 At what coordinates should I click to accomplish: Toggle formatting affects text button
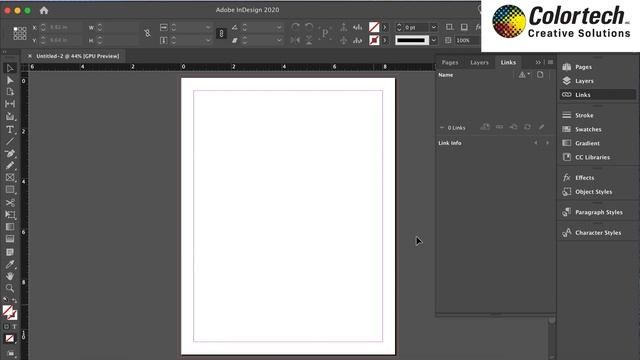pyautogui.click(x=14, y=327)
